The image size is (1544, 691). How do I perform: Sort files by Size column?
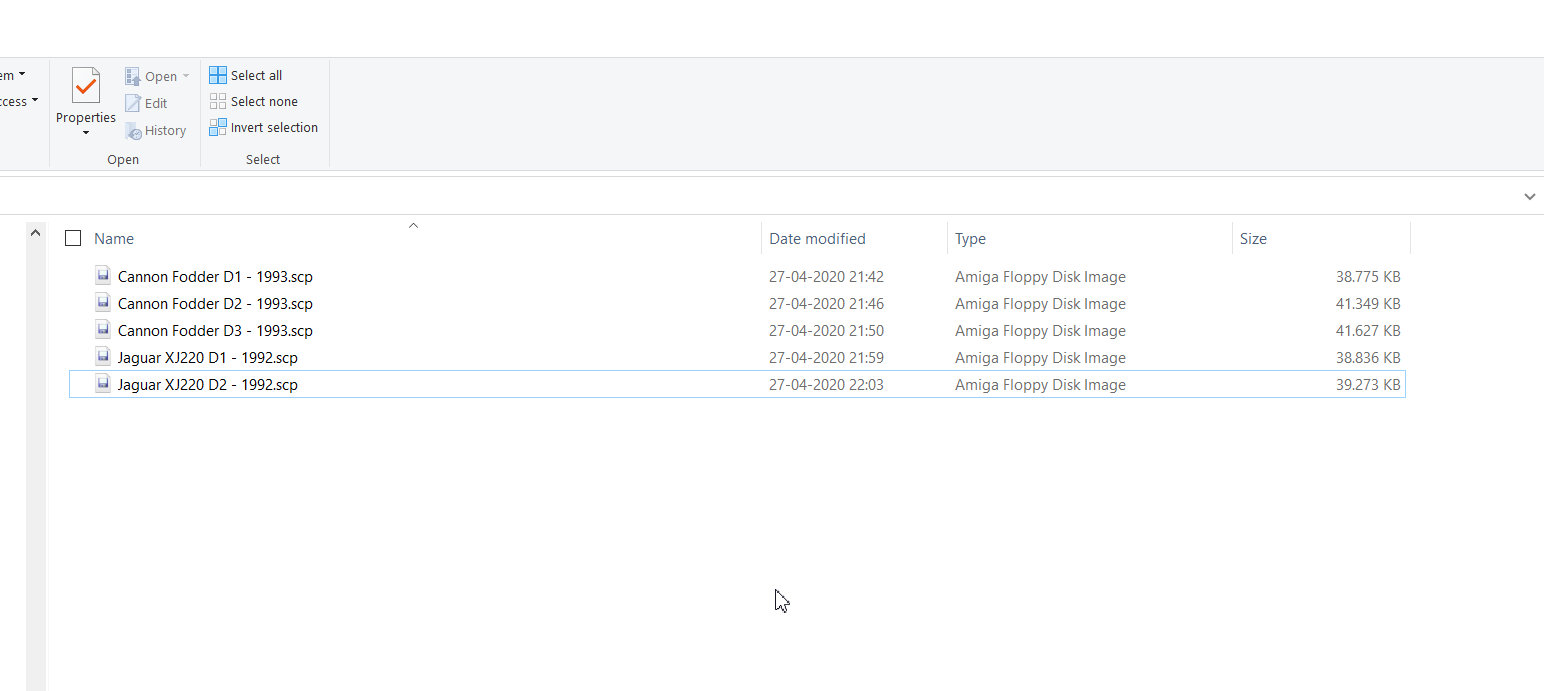pyautogui.click(x=1253, y=239)
